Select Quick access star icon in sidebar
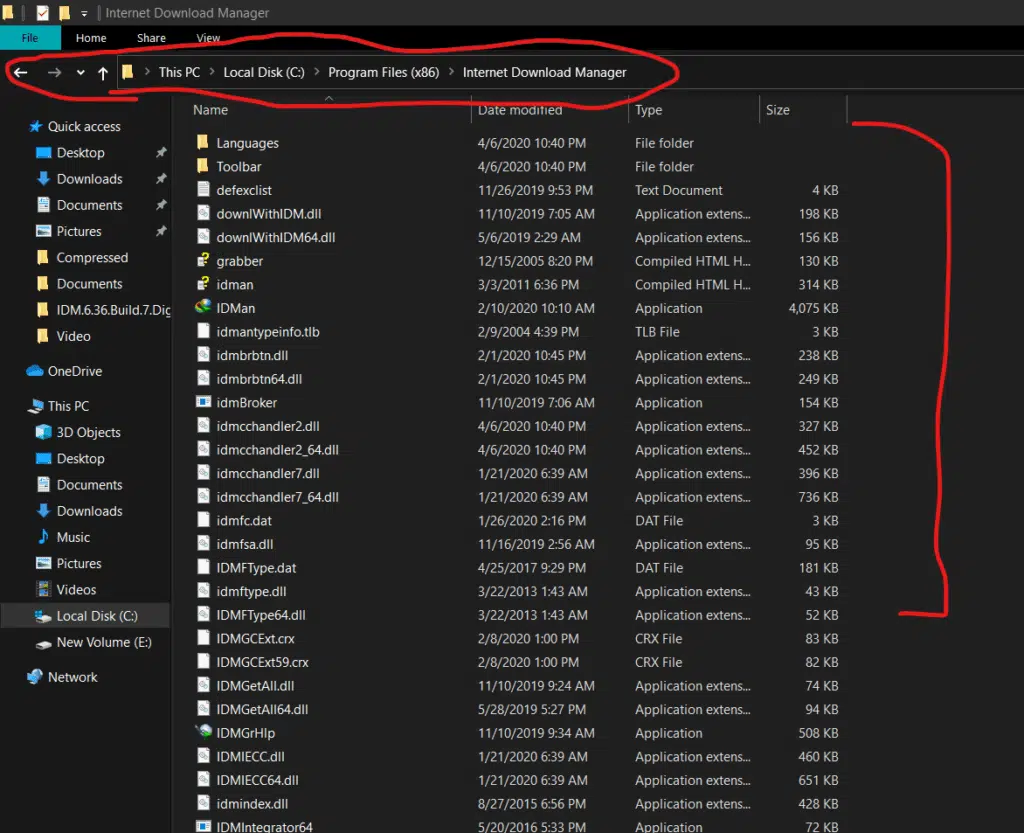 coord(36,126)
